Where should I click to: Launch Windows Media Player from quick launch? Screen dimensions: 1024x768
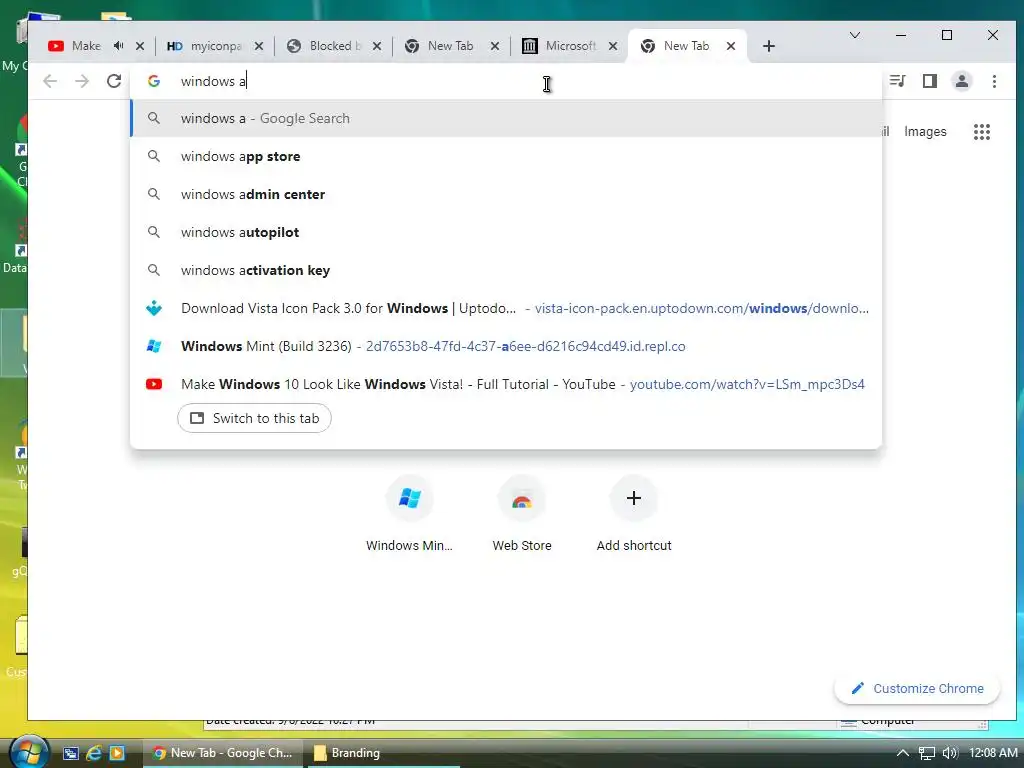[117, 753]
